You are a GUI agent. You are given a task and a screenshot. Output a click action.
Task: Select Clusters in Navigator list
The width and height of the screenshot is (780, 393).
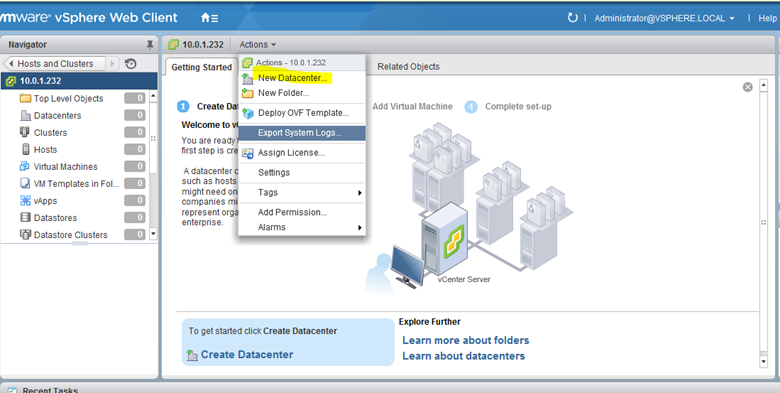tap(50, 132)
